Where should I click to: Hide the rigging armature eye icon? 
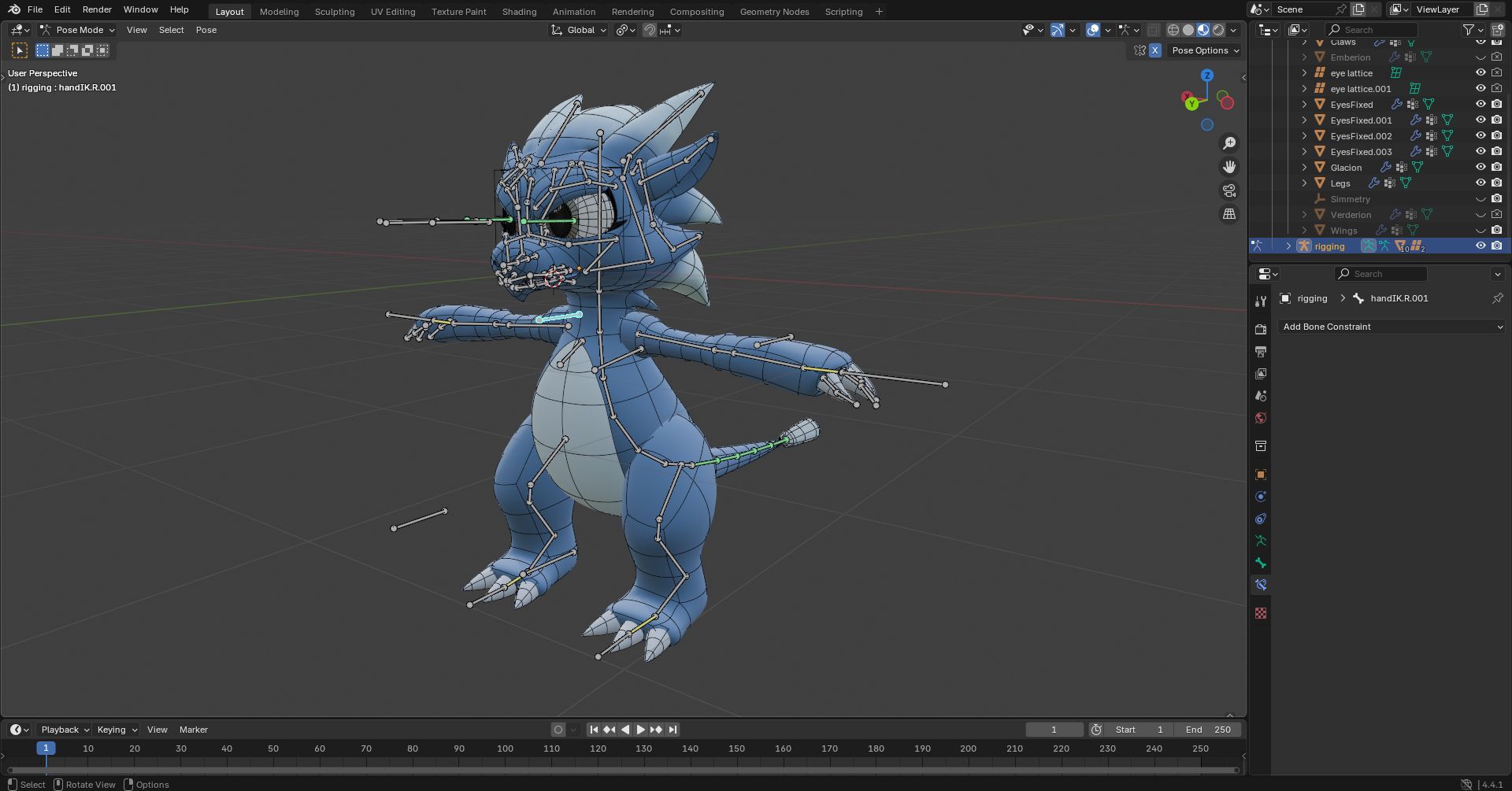1480,246
